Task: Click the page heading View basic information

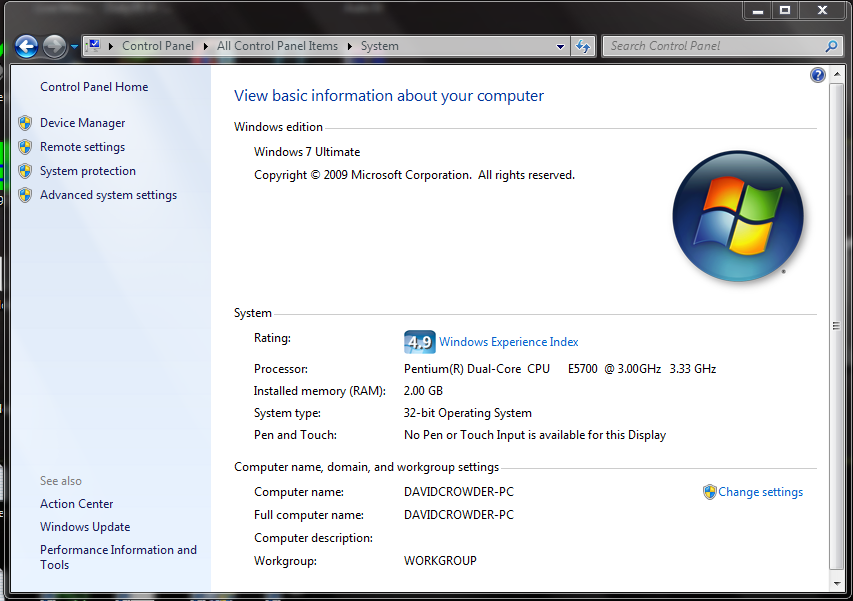Action: [x=389, y=96]
